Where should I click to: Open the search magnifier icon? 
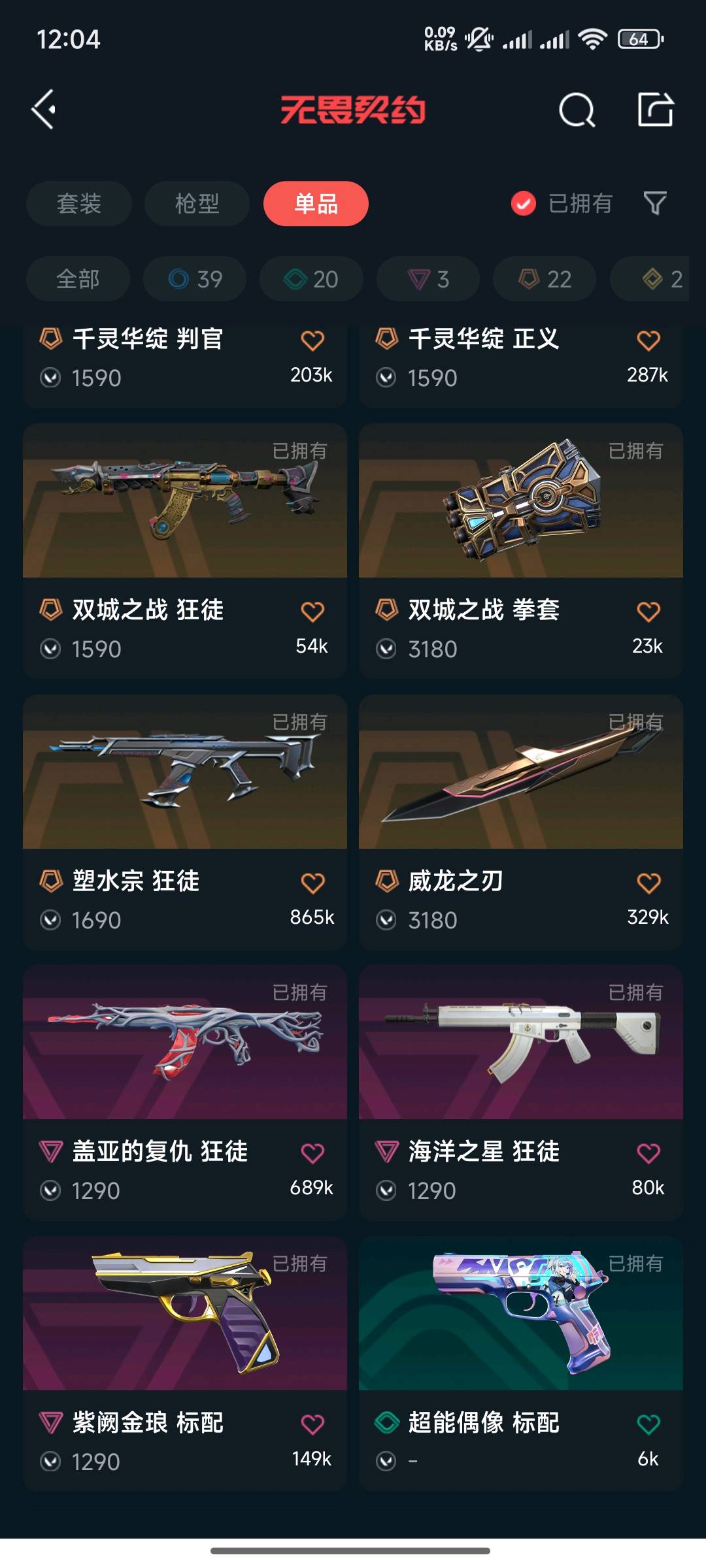(577, 110)
